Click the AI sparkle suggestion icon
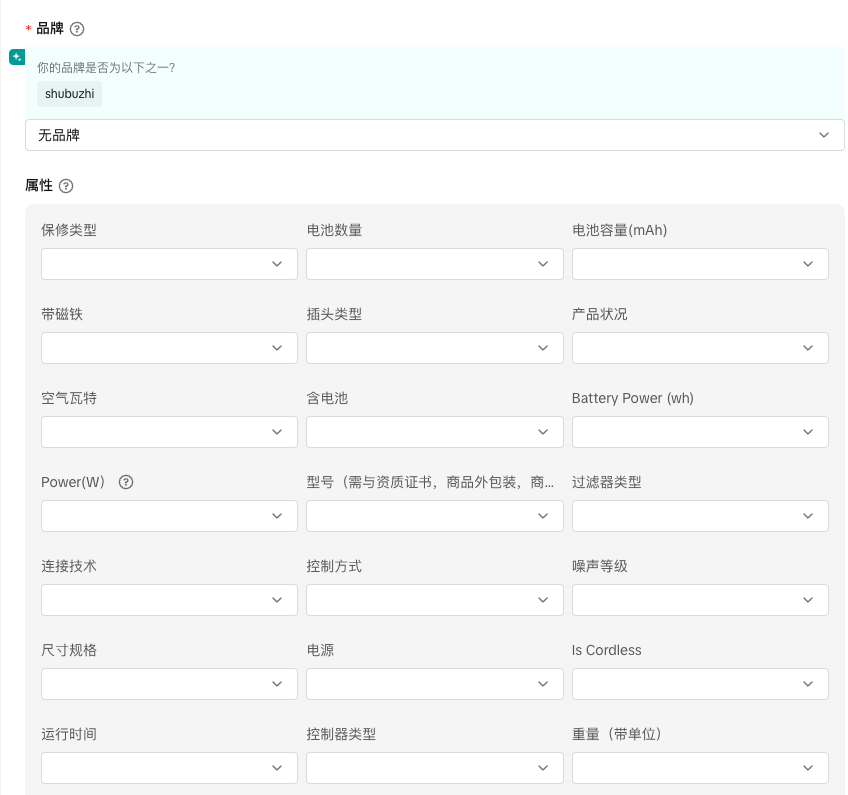This screenshot has height=795, width=848. (17, 57)
